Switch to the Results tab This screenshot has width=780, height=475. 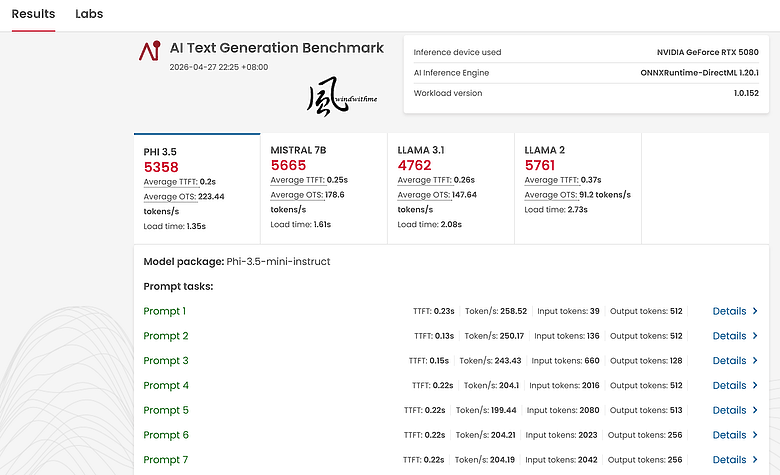pyautogui.click(x=33, y=14)
